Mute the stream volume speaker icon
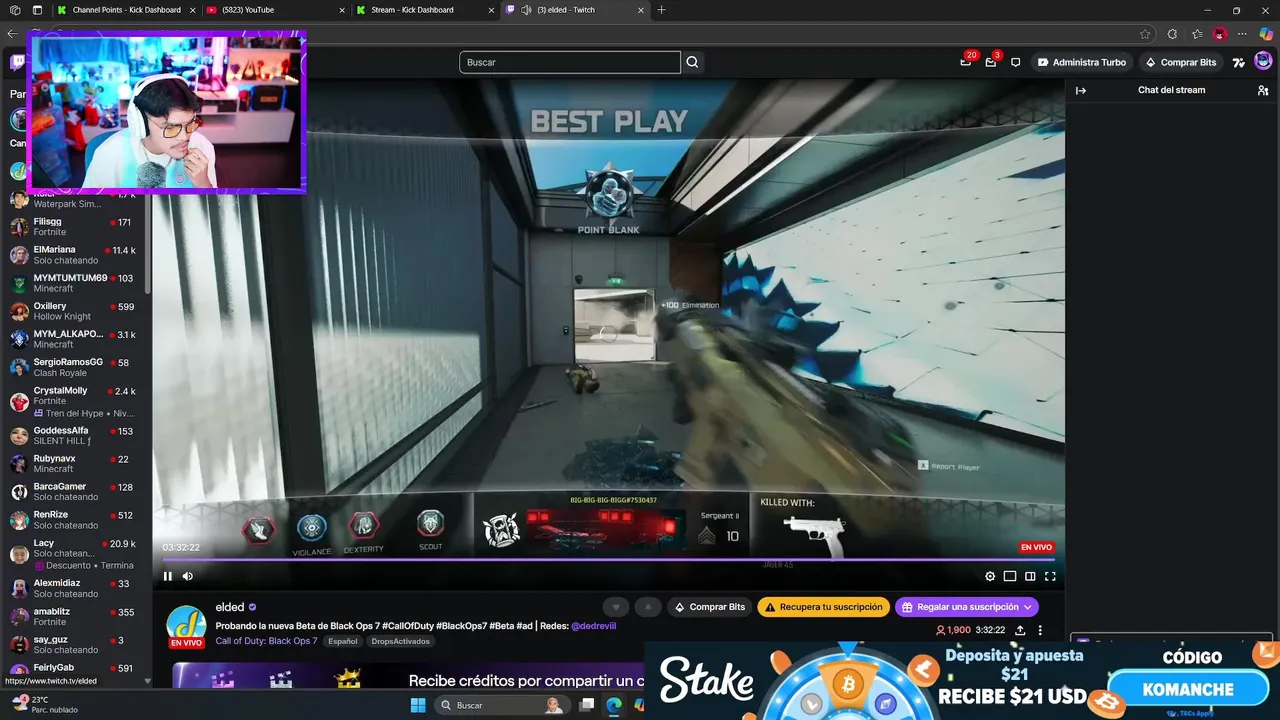Viewport: 1280px width, 720px height. tap(187, 576)
